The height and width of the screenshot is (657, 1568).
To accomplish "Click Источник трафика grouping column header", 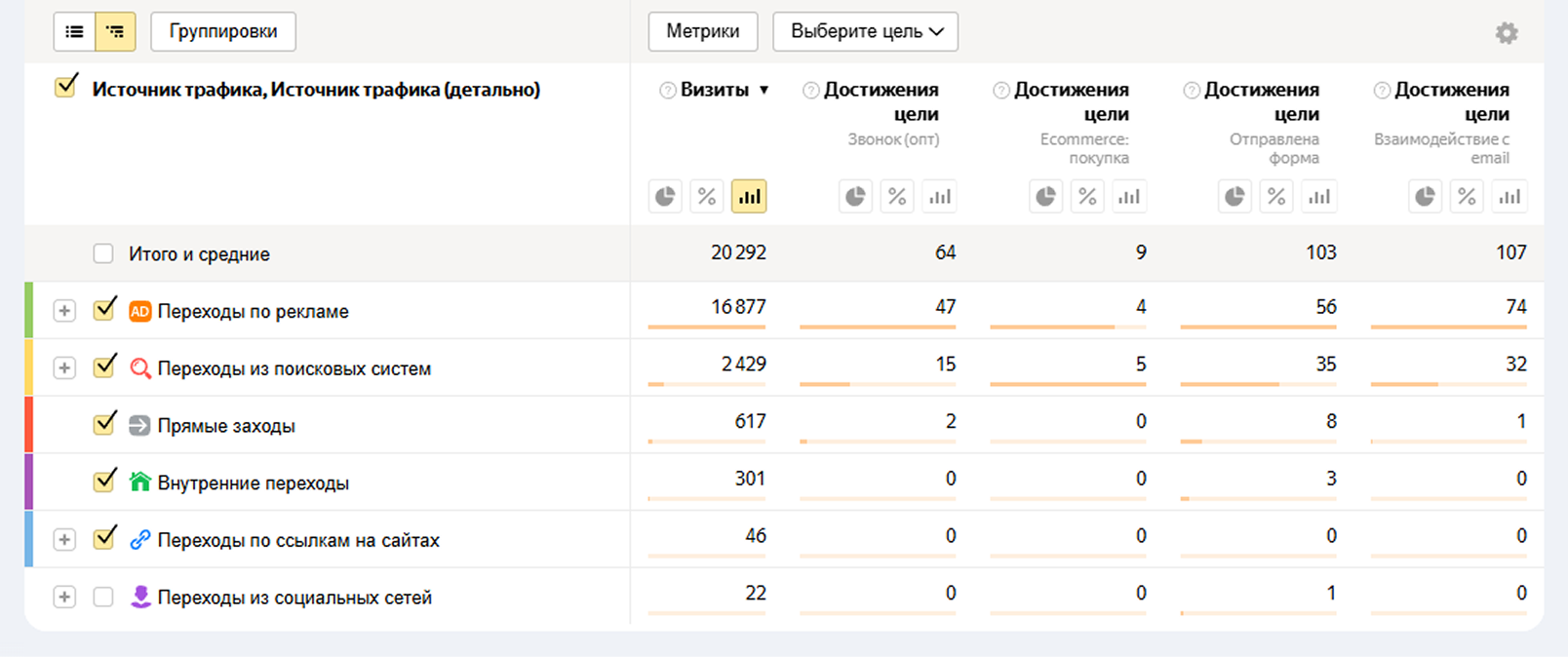I will pos(316,90).
